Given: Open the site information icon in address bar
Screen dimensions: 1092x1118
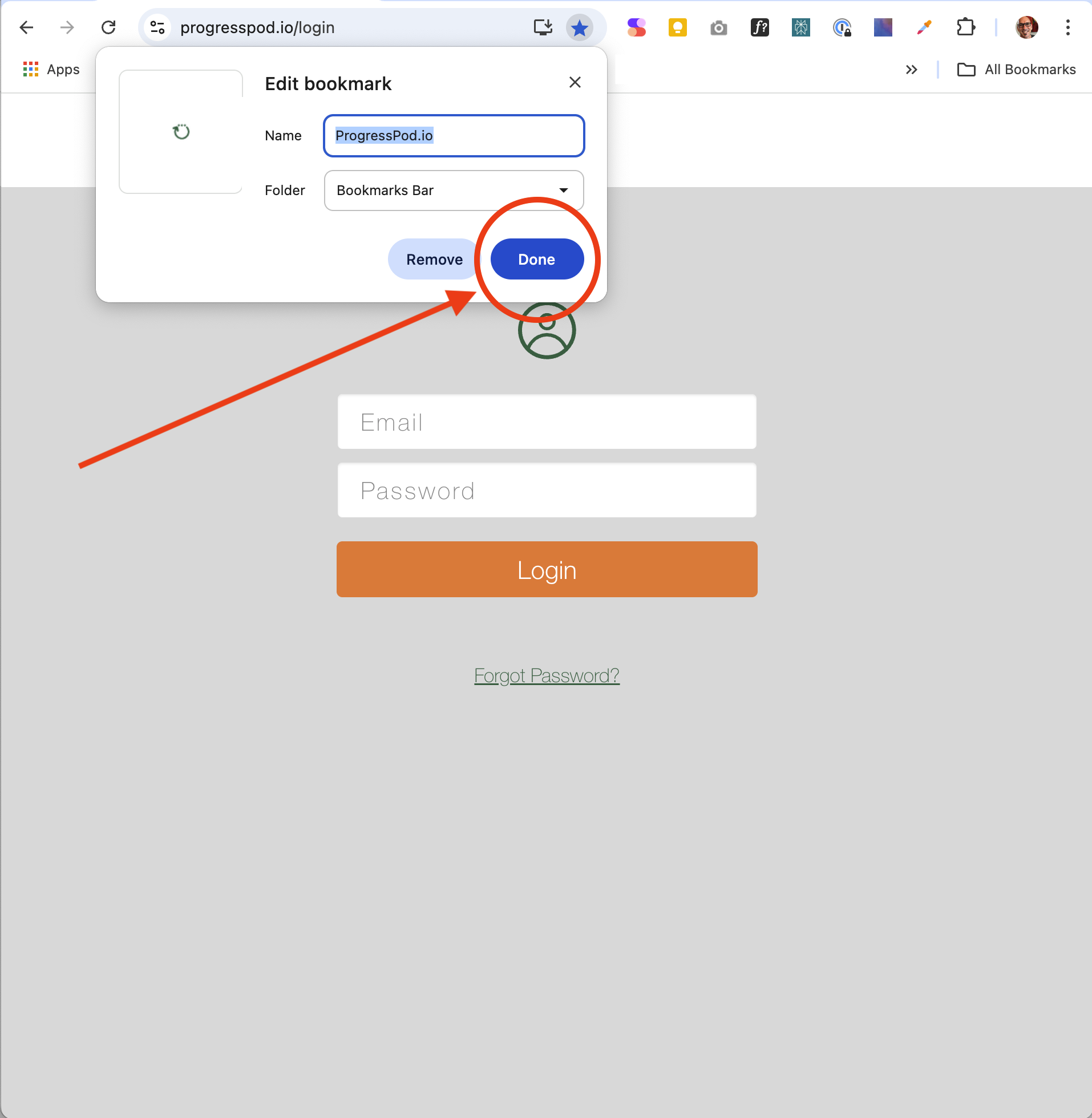Looking at the screenshot, I should pyautogui.click(x=157, y=27).
